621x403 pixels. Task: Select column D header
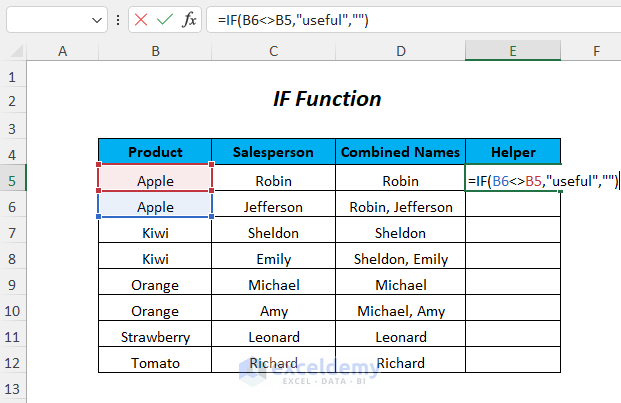[x=400, y=51]
